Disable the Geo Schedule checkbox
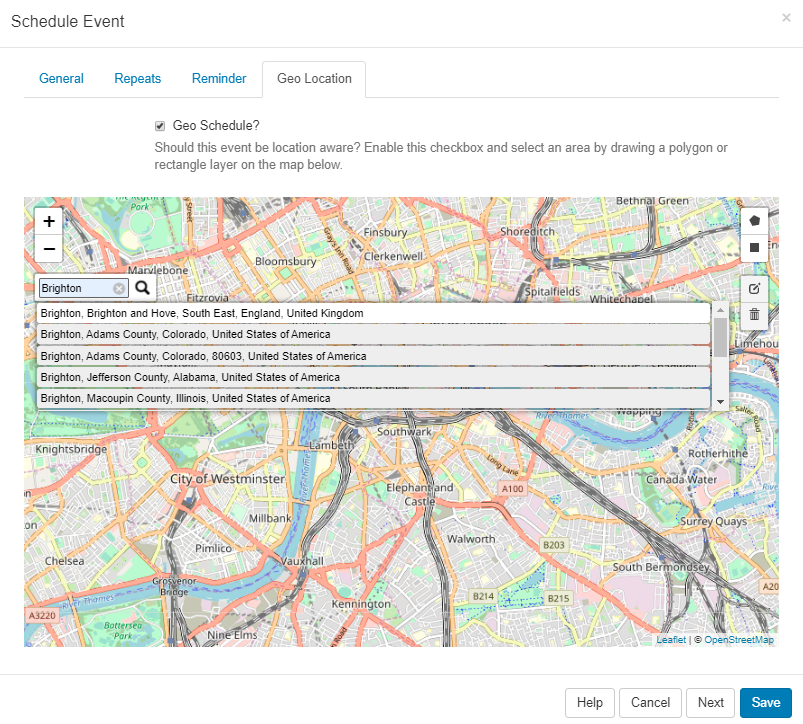 pos(160,126)
